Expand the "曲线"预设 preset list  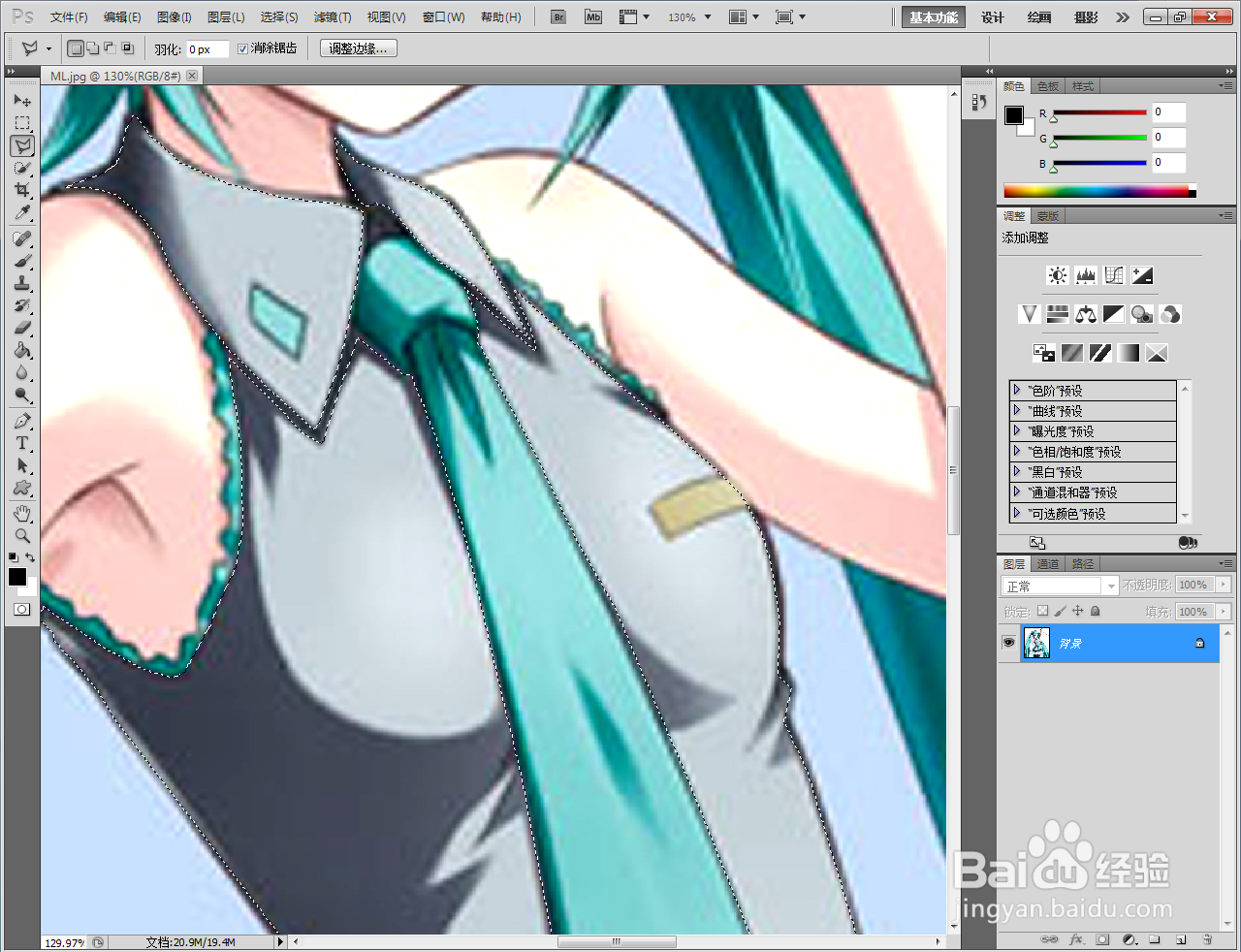pos(1017,410)
